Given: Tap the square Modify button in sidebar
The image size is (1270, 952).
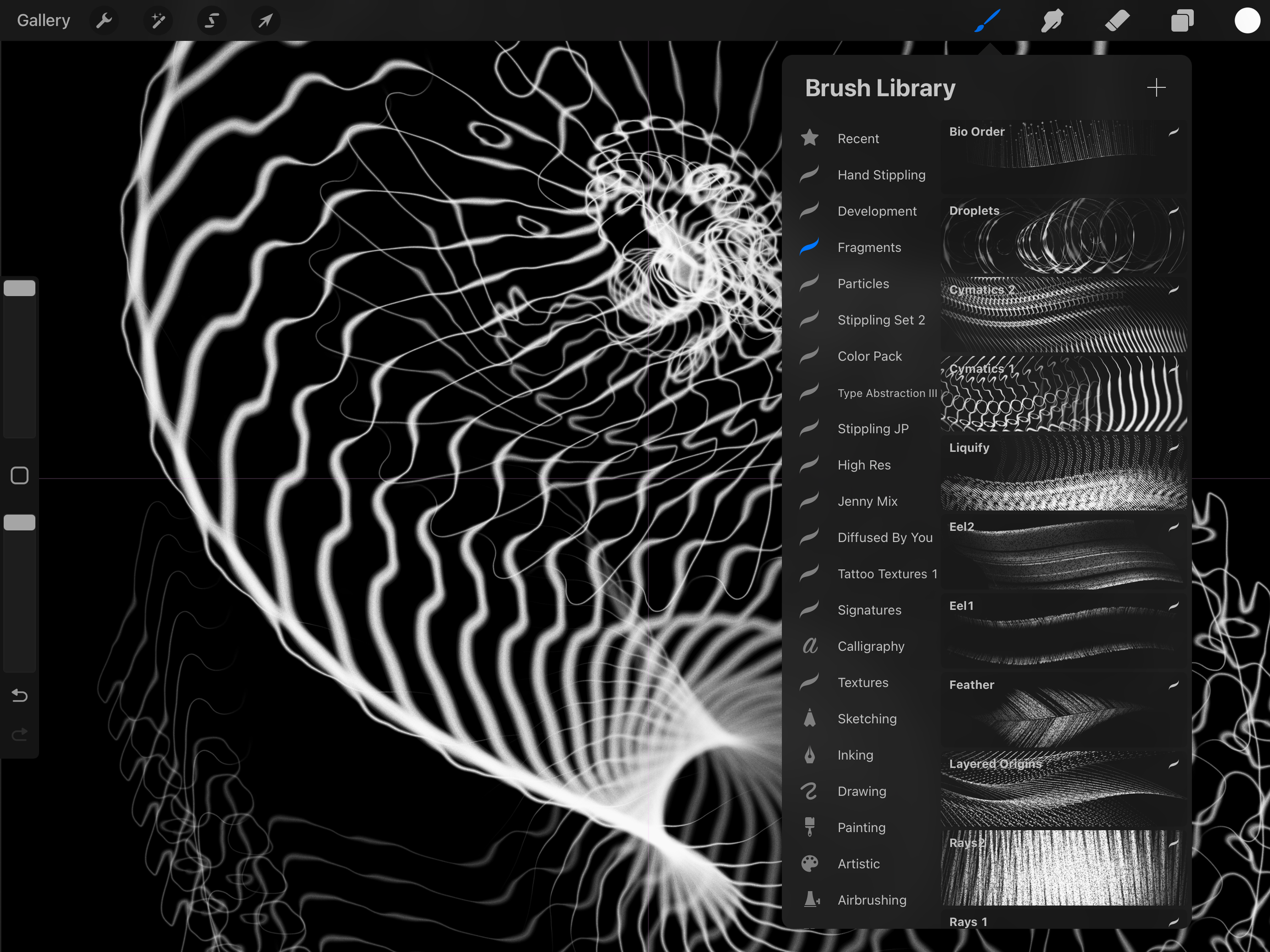Looking at the screenshot, I should pyautogui.click(x=19, y=475).
